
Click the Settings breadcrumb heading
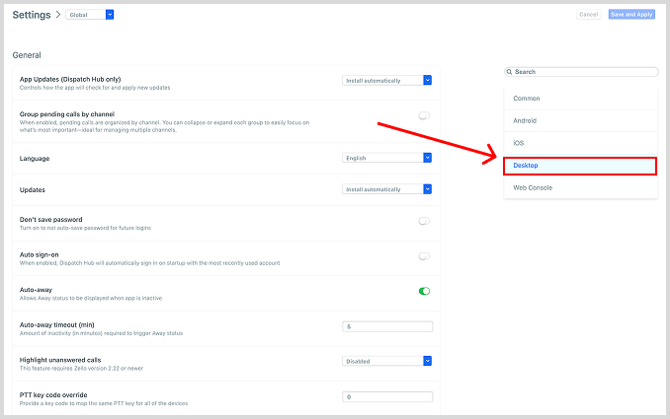click(x=32, y=15)
